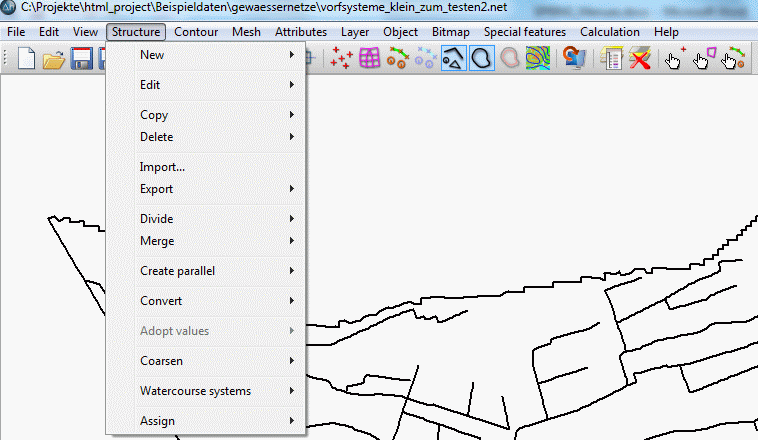758x440 pixels.
Task: Open the Calculation menu
Action: (610, 32)
